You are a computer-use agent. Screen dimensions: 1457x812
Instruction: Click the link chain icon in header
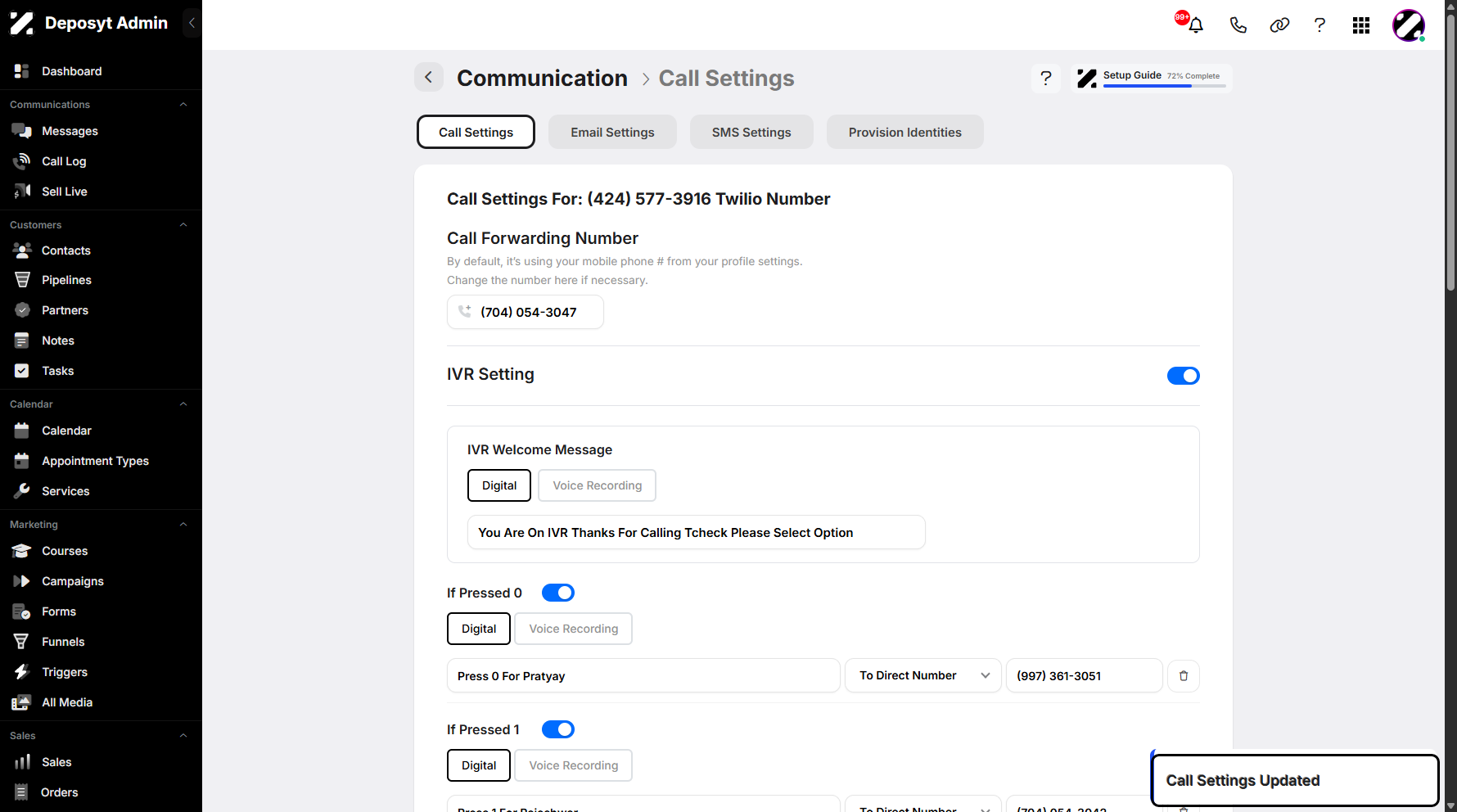tap(1279, 25)
